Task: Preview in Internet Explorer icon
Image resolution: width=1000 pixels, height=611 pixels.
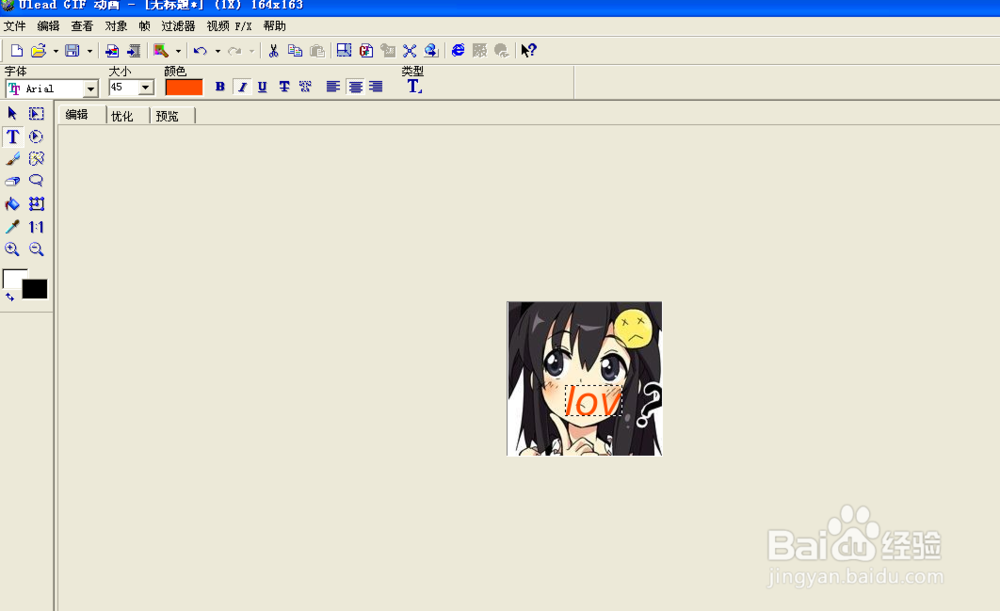Action: (x=458, y=50)
